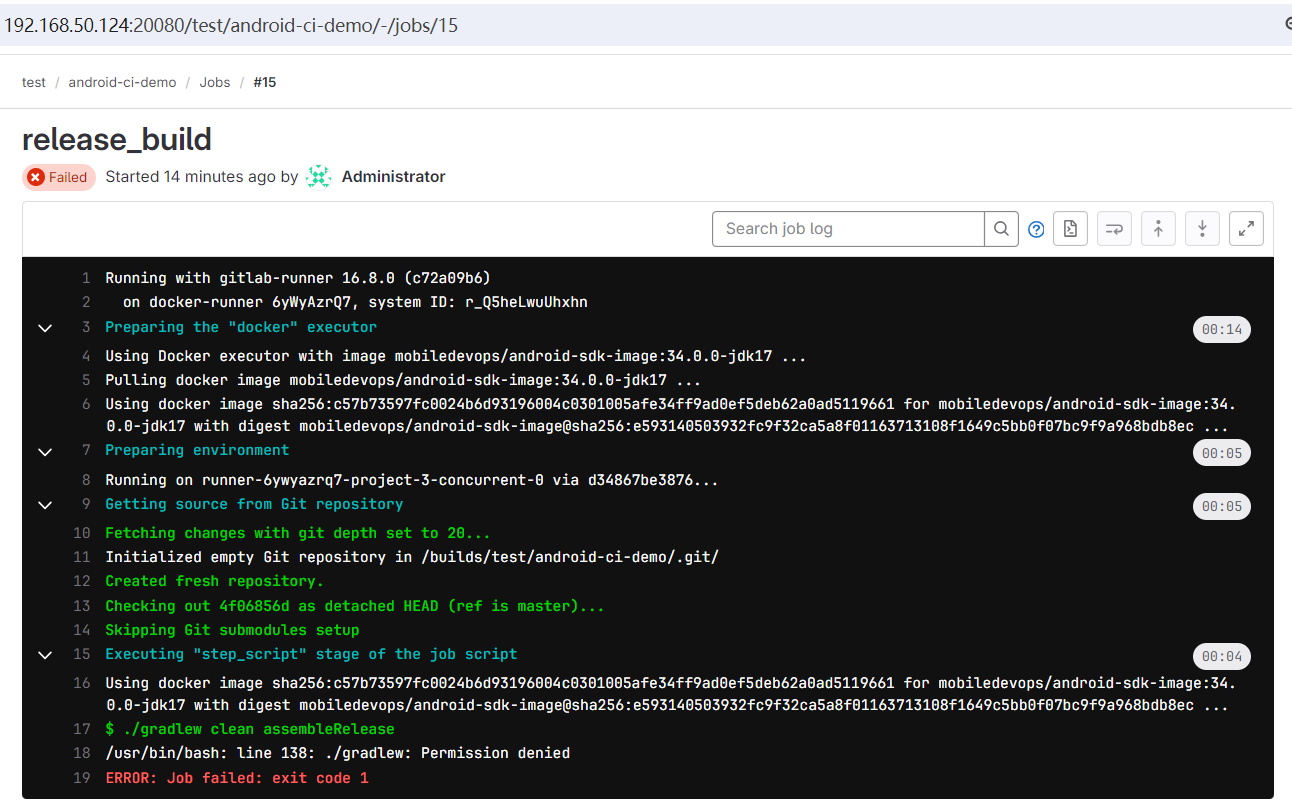
Task: Jump to log line number 19
Action: 82,778
